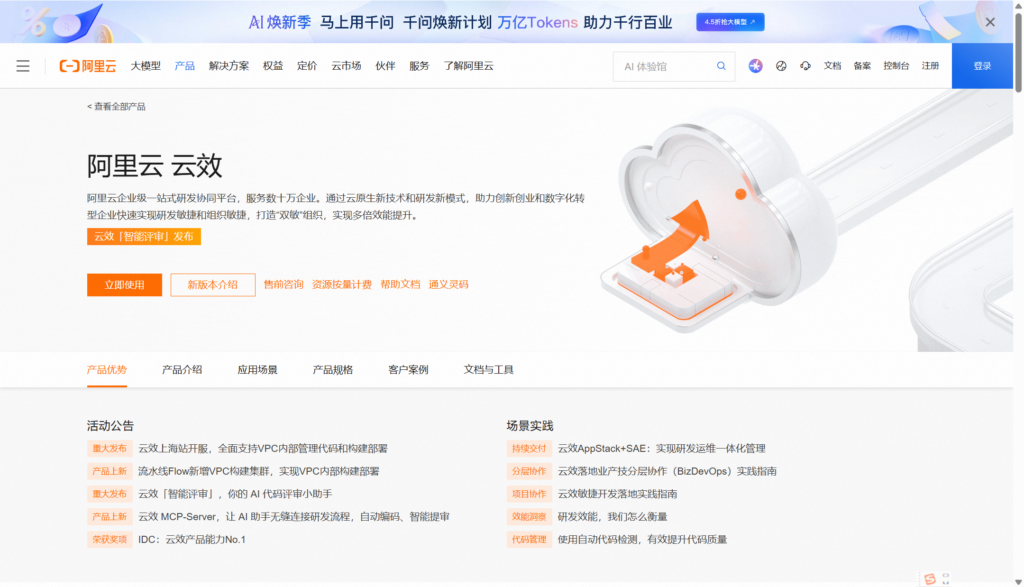Click the orange 立即使用 button
Viewport: 1024px width, 587px height.
(x=123, y=284)
